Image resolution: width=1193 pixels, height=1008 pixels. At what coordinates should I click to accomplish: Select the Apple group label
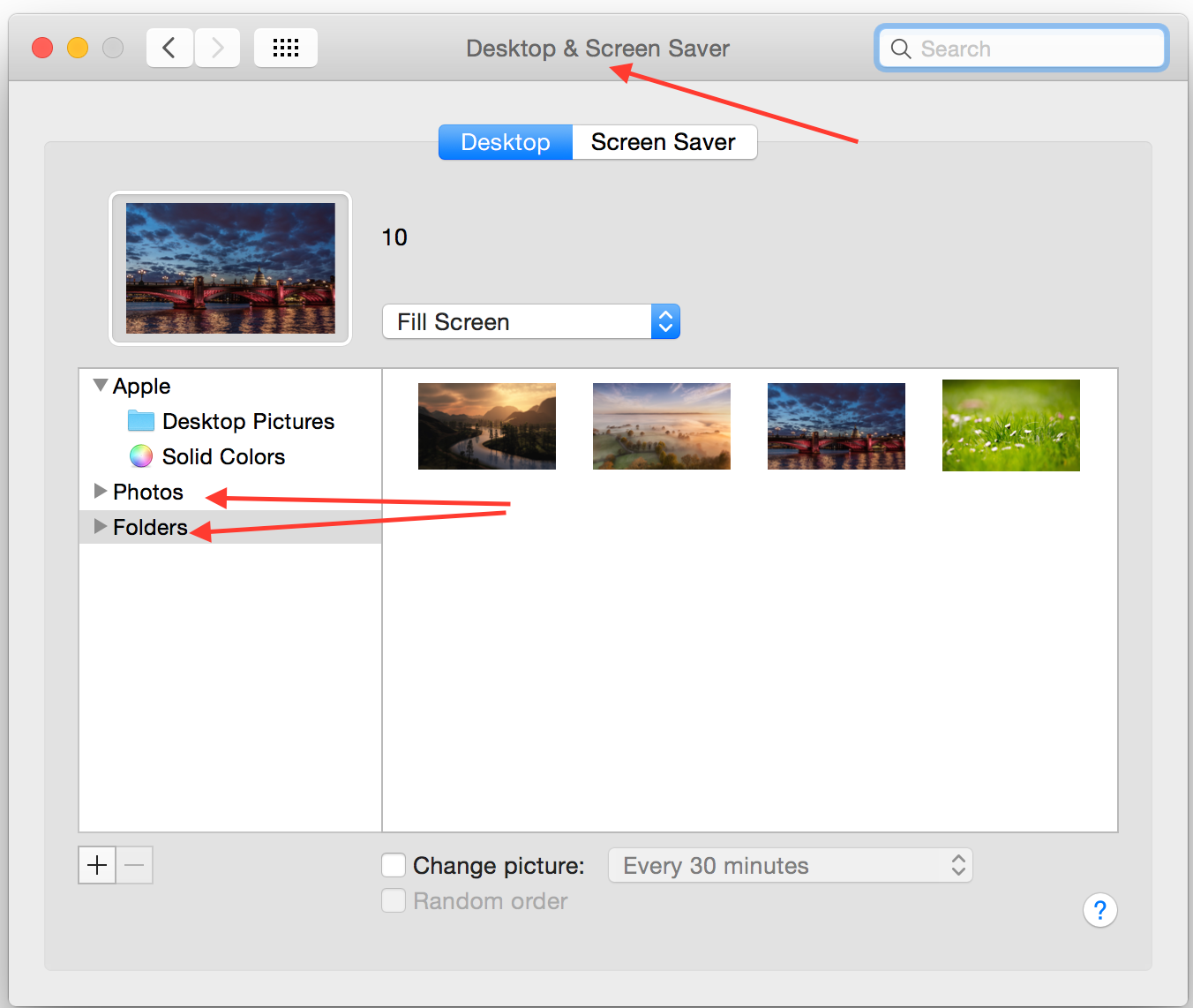pos(141,387)
